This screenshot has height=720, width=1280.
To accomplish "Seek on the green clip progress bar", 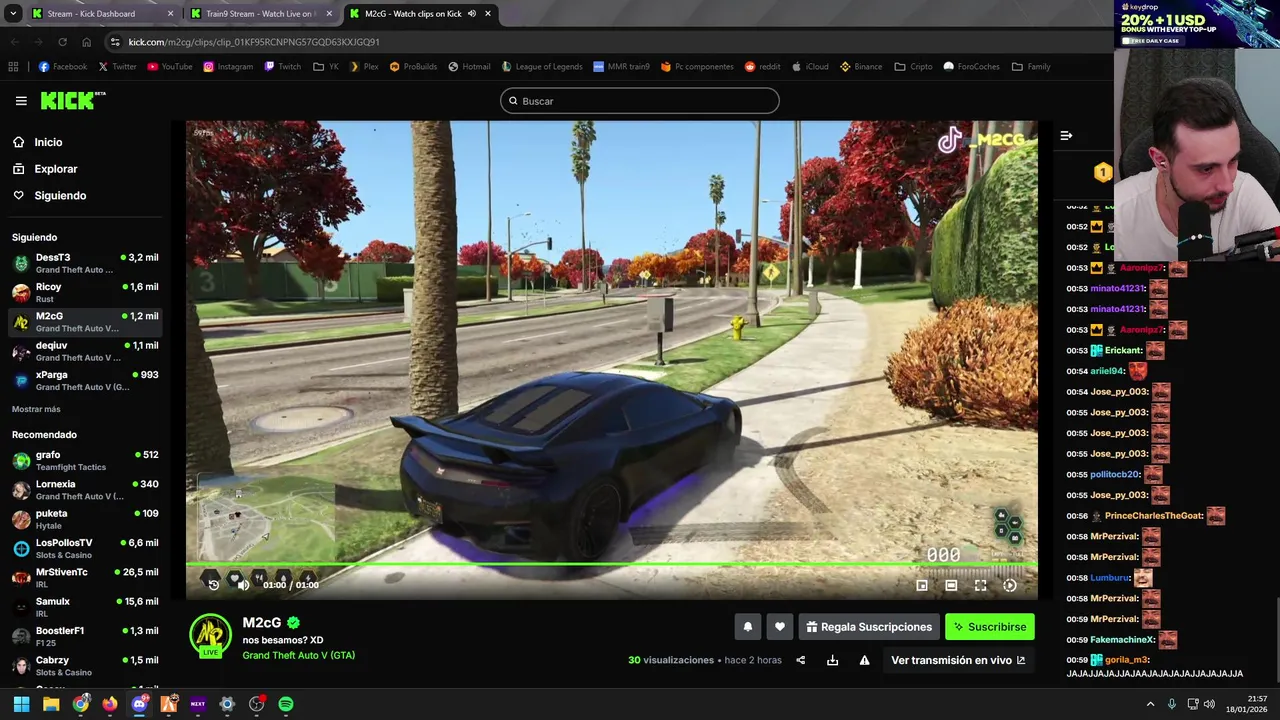I will [611, 565].
